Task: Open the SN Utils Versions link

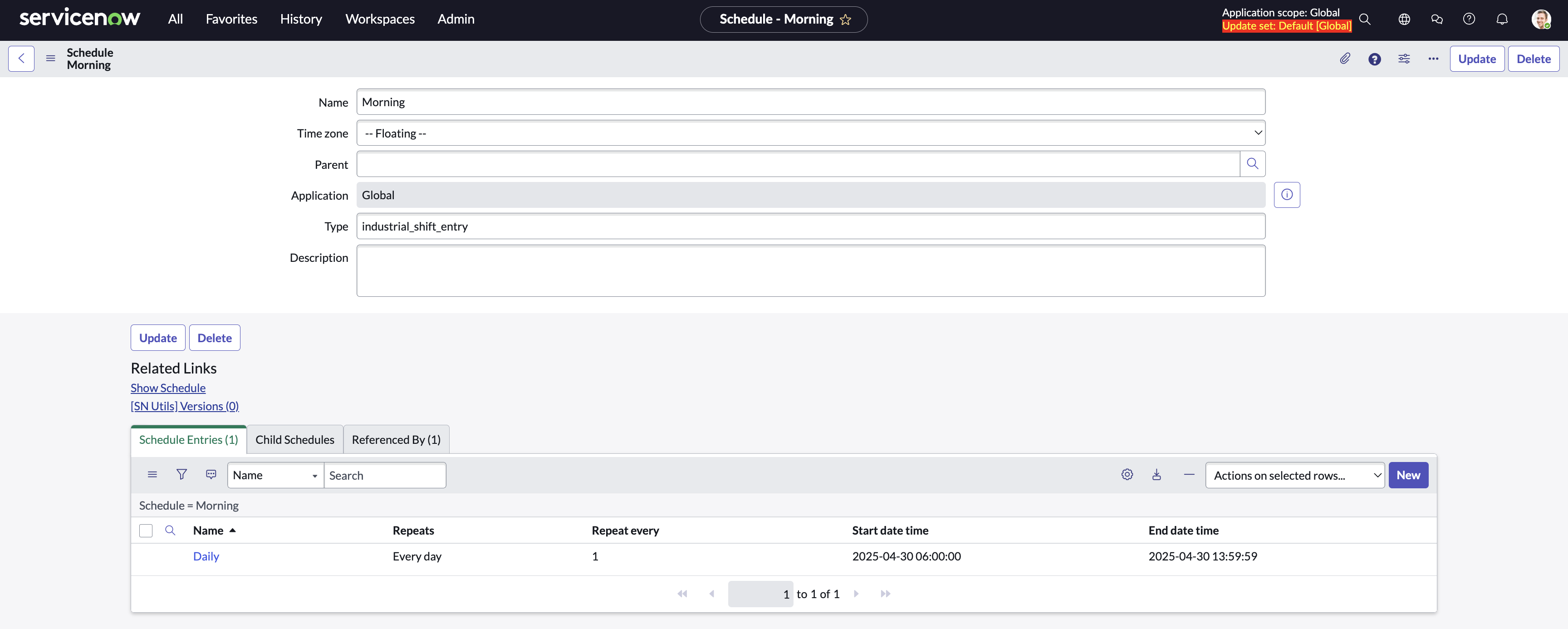Action: tap(185, 406)
